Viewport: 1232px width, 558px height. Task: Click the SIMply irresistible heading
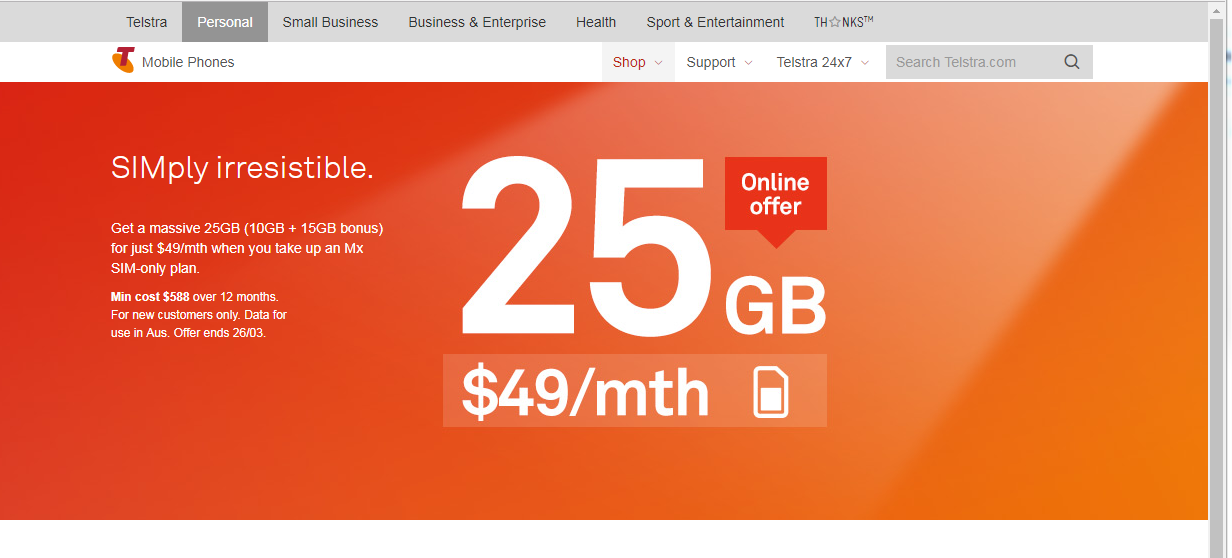coord(242,168)
